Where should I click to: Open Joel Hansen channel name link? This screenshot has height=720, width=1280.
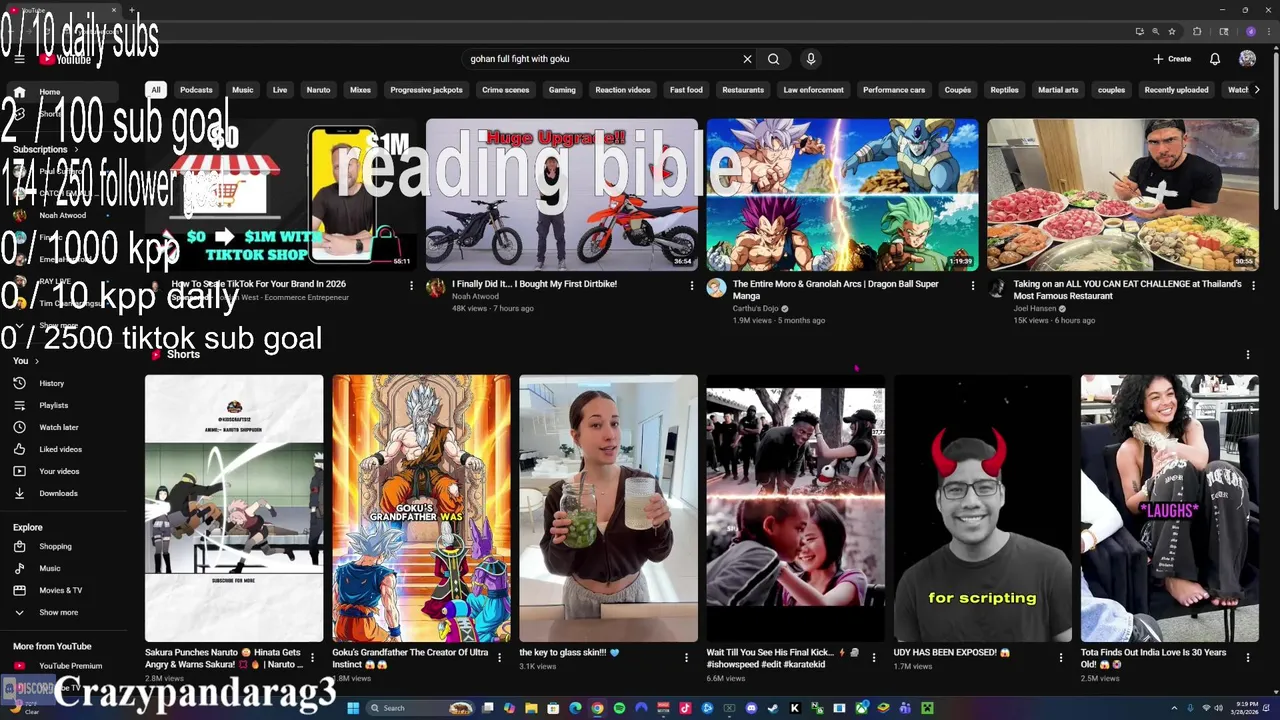click(x=1034, y=308)
